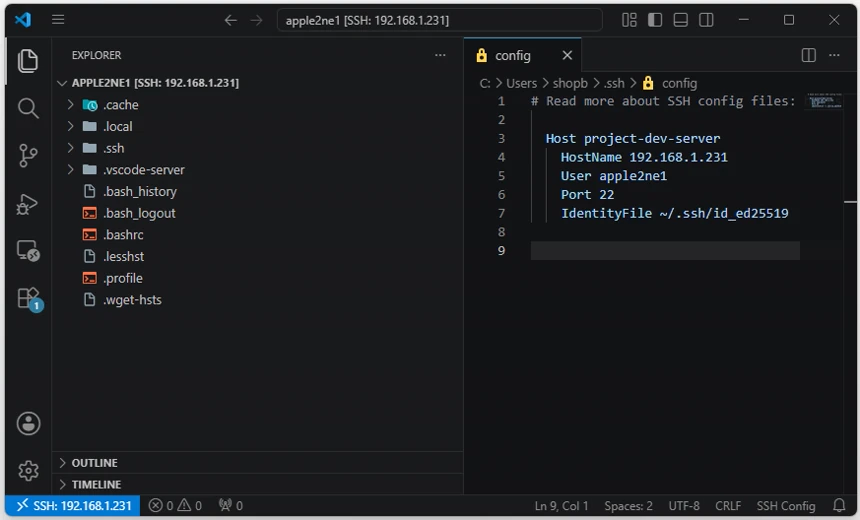Viewport: 860px width, 520px height.
Task: Open the Remote Explorer view
Action: (x=28, y=251)
